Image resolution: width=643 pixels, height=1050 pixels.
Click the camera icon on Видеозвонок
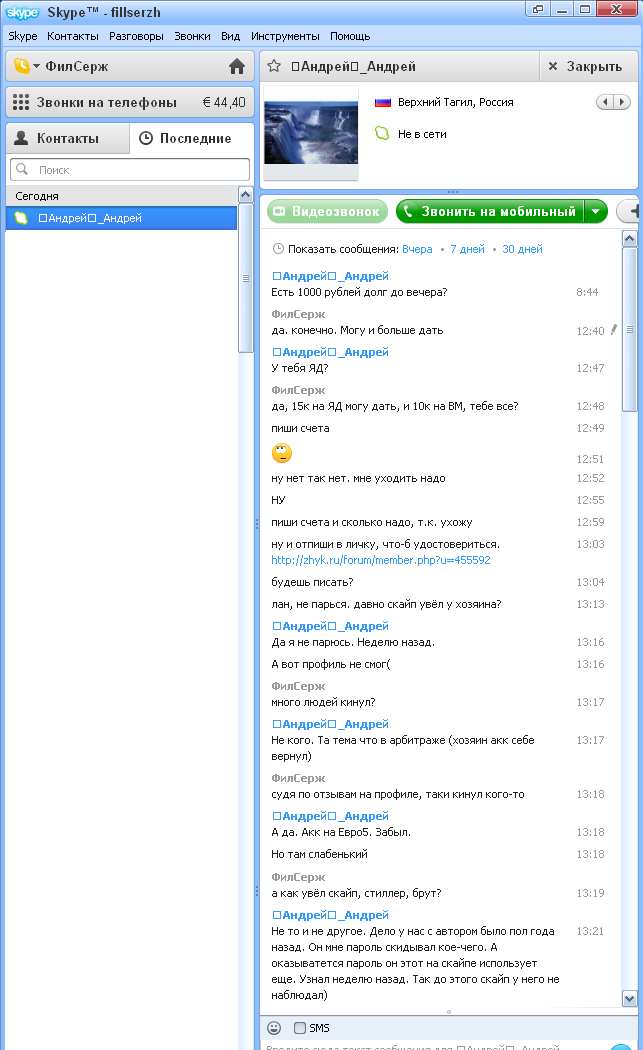point(279,212)
